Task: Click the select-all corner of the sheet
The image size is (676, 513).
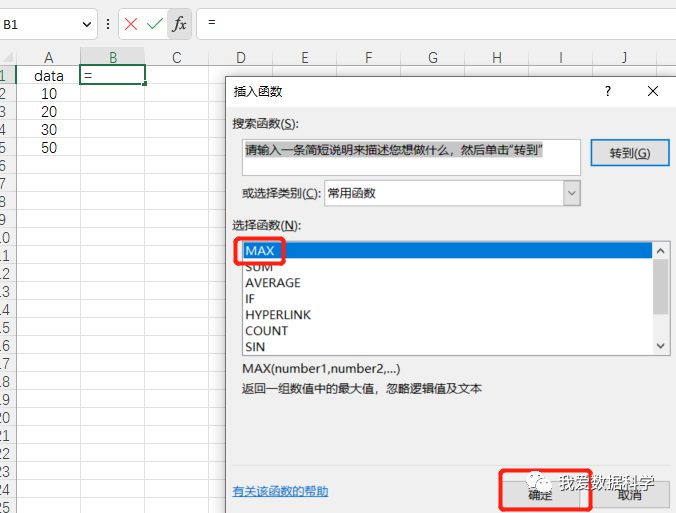Action: 8,57
